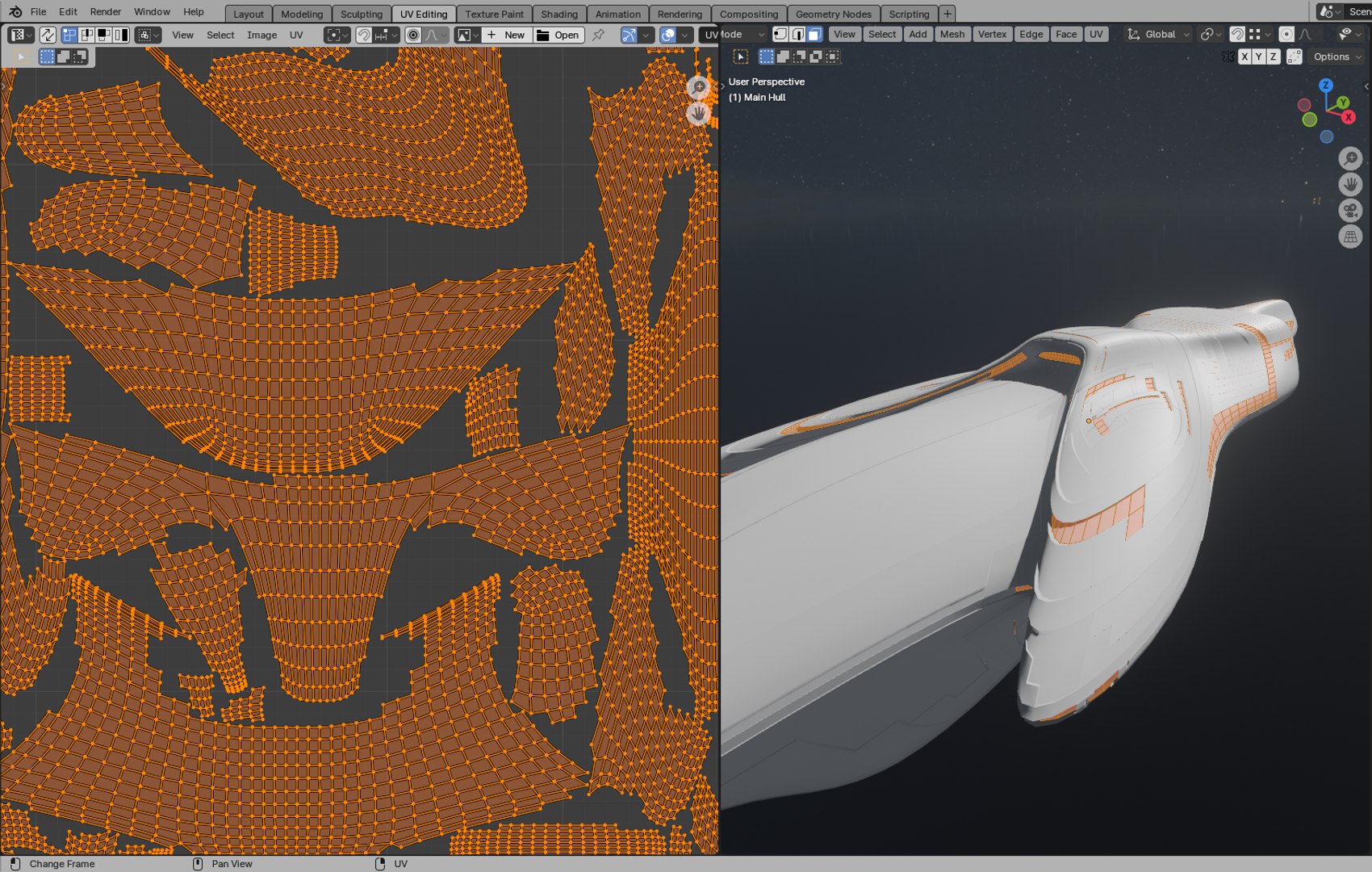1372x872 pixels.
Task: Open Mesh menu in 3D viewport
Action: [x=952, y=34]
